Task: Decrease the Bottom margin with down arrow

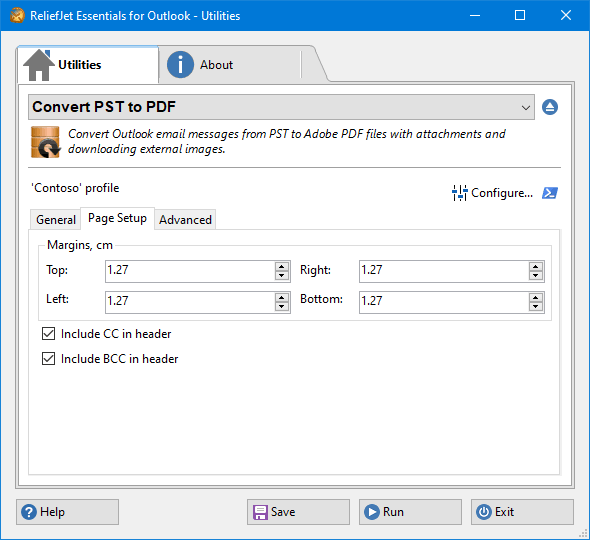Action: [536, 307]
